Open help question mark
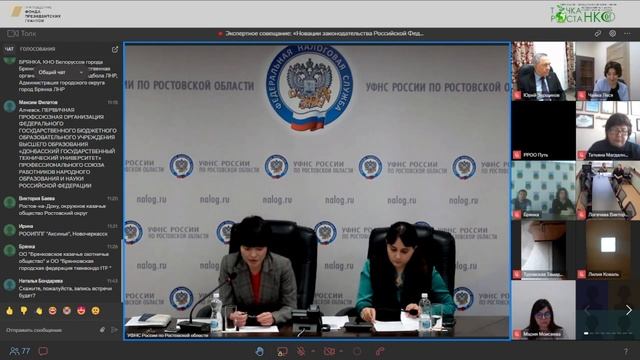 point(626,351)
